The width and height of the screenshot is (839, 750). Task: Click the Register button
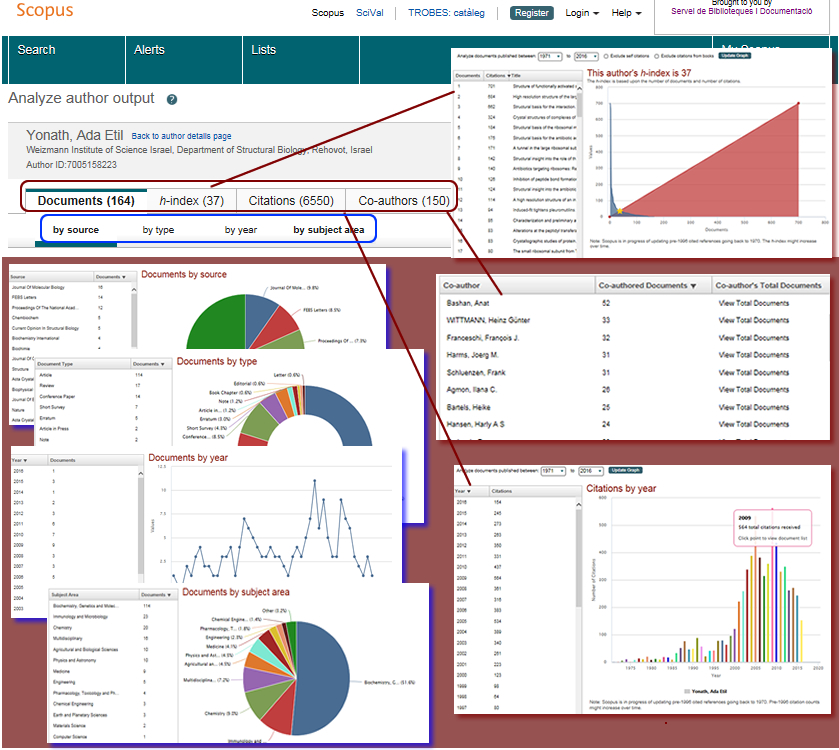click(x=531, y=13)
